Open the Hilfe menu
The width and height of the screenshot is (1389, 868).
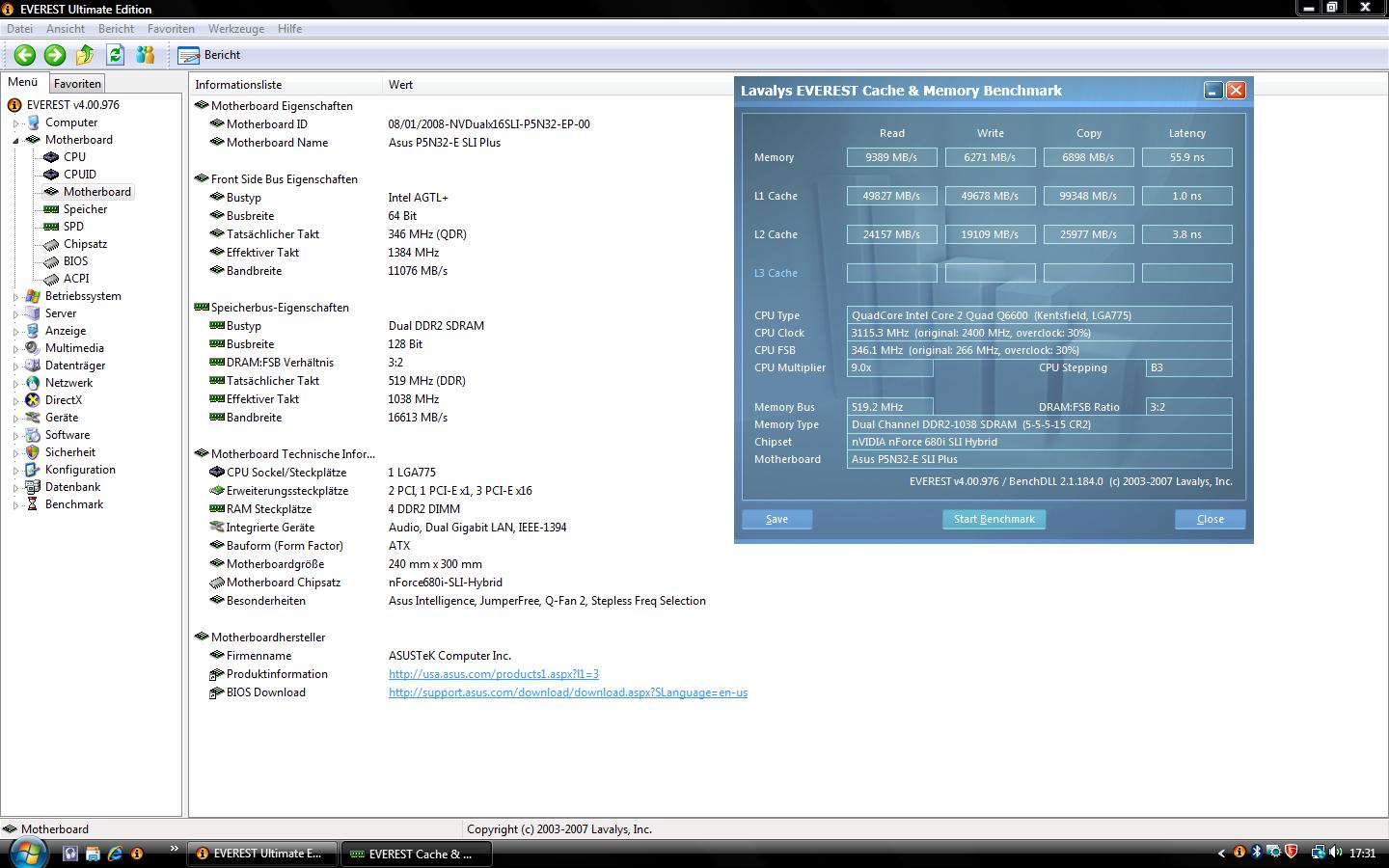click(x=289, y=29)
